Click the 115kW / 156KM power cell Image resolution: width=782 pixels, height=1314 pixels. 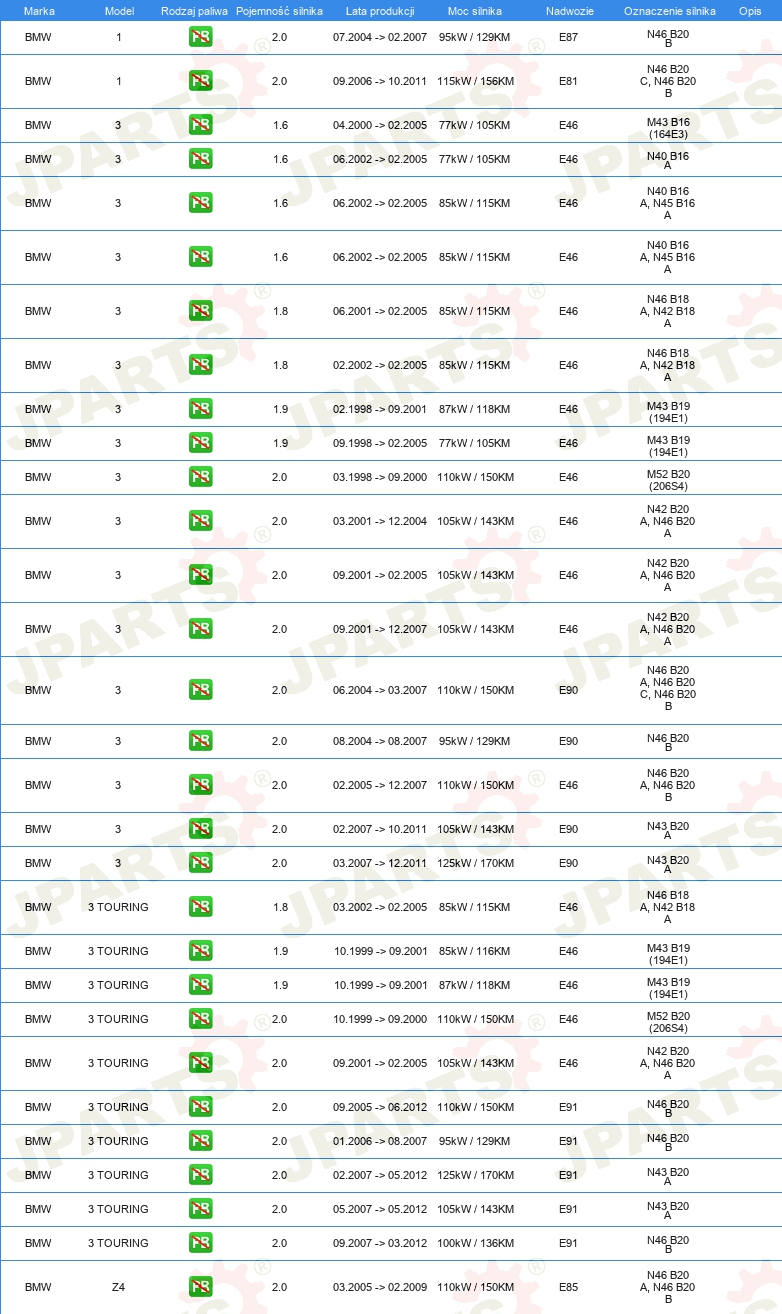coord(475,81)
